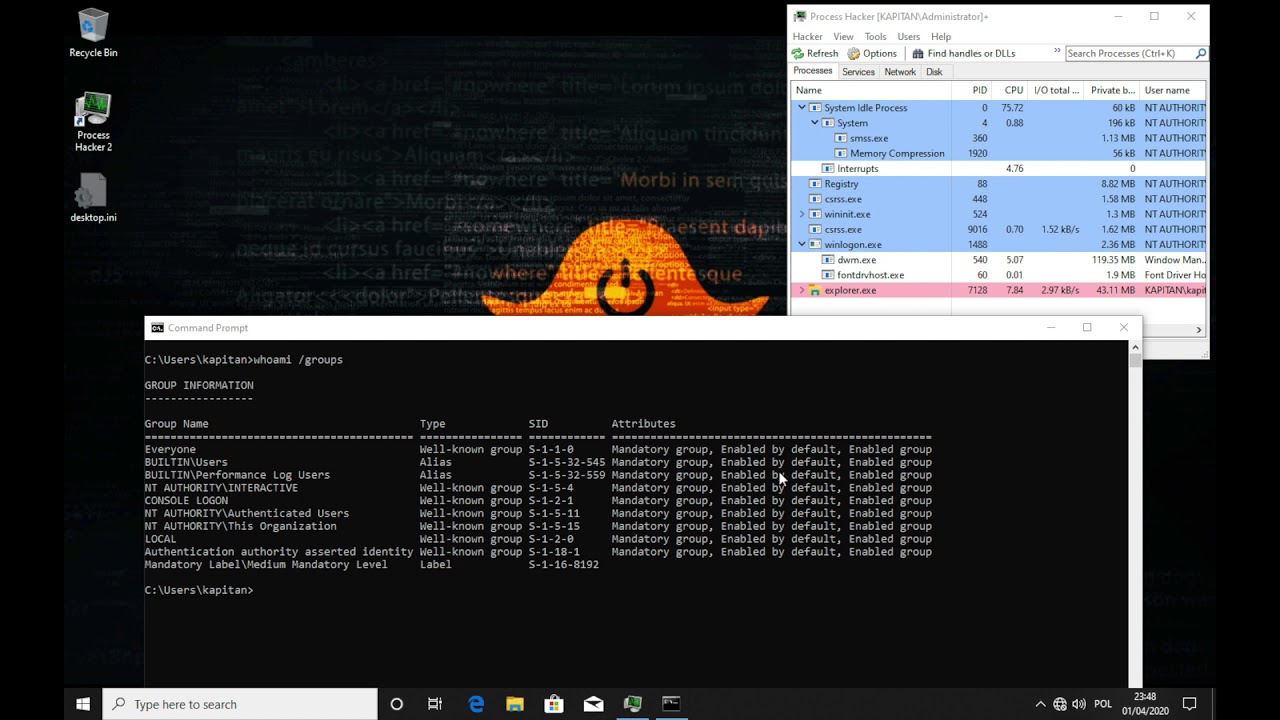Click the Command Prompt title bar icon
Screen dimensions: 1280x720
click(157, 328)
